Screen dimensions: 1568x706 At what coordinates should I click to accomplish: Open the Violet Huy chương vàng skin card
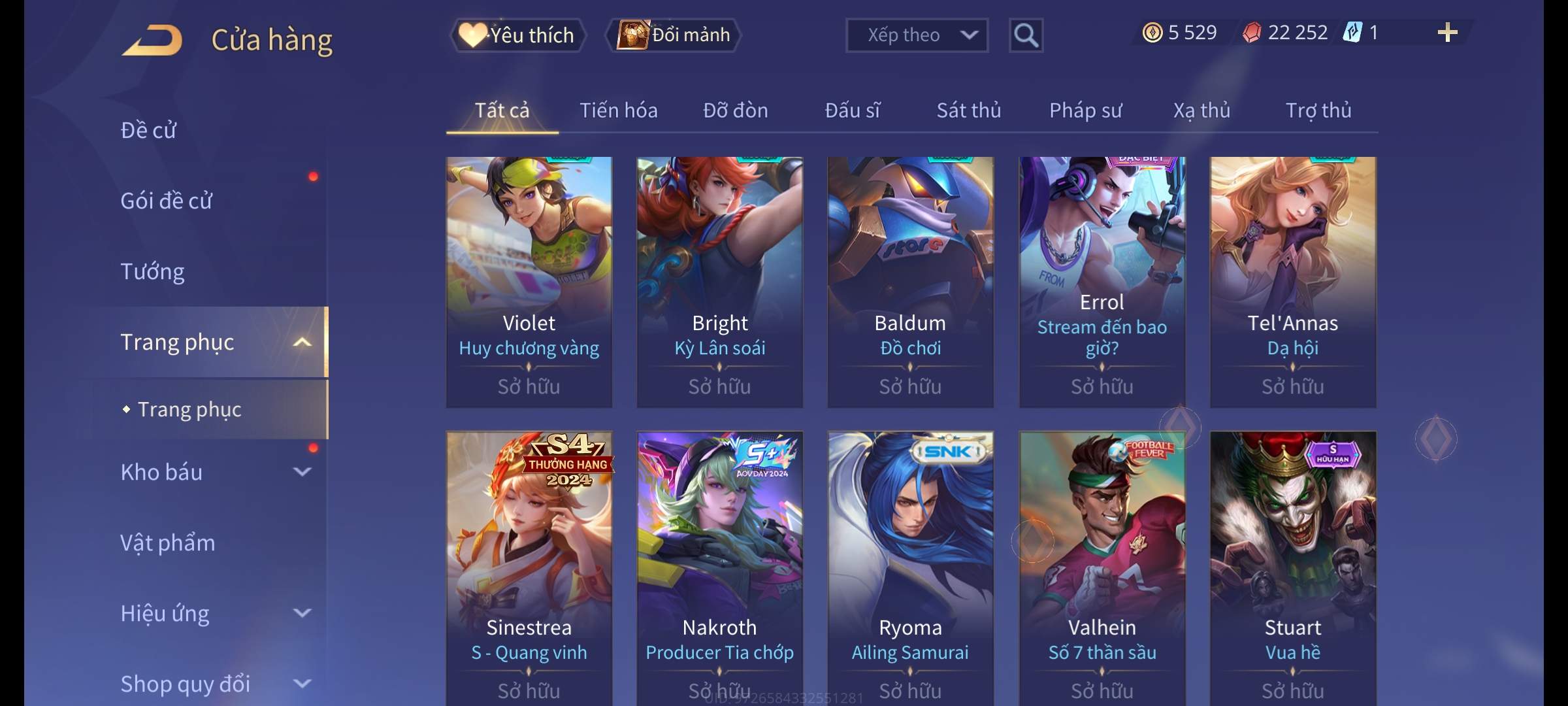(x=529, y=282)
